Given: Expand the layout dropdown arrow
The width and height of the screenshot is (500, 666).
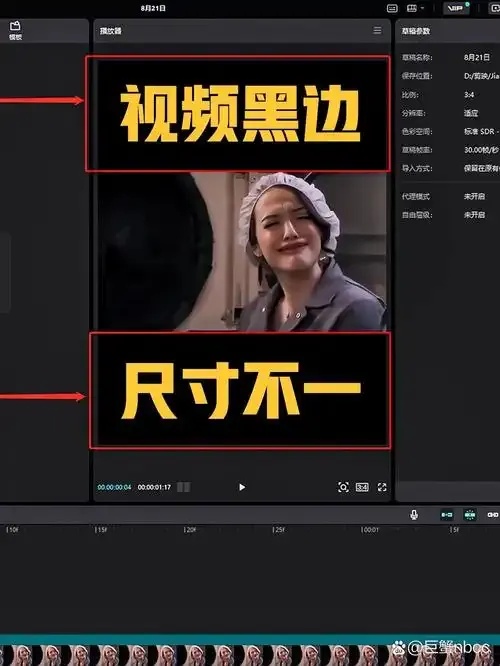Looking at the screenshot, I should click(422, 8).
